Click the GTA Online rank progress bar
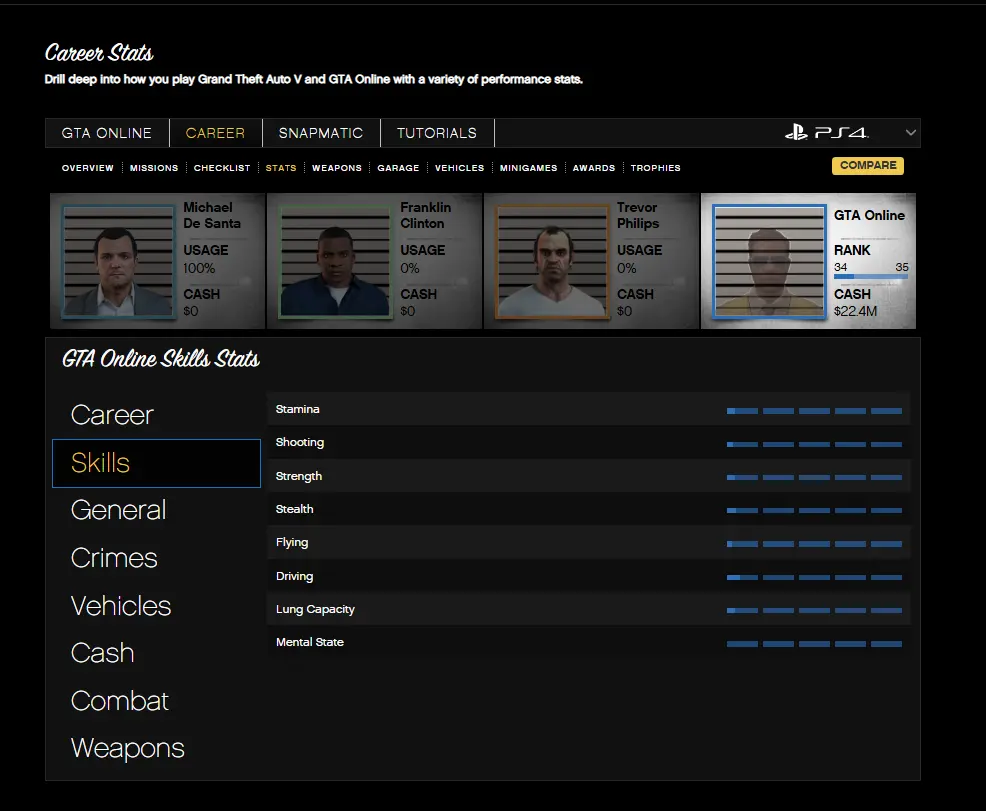This screenshot has width=986, height=811. coord(870,277)
